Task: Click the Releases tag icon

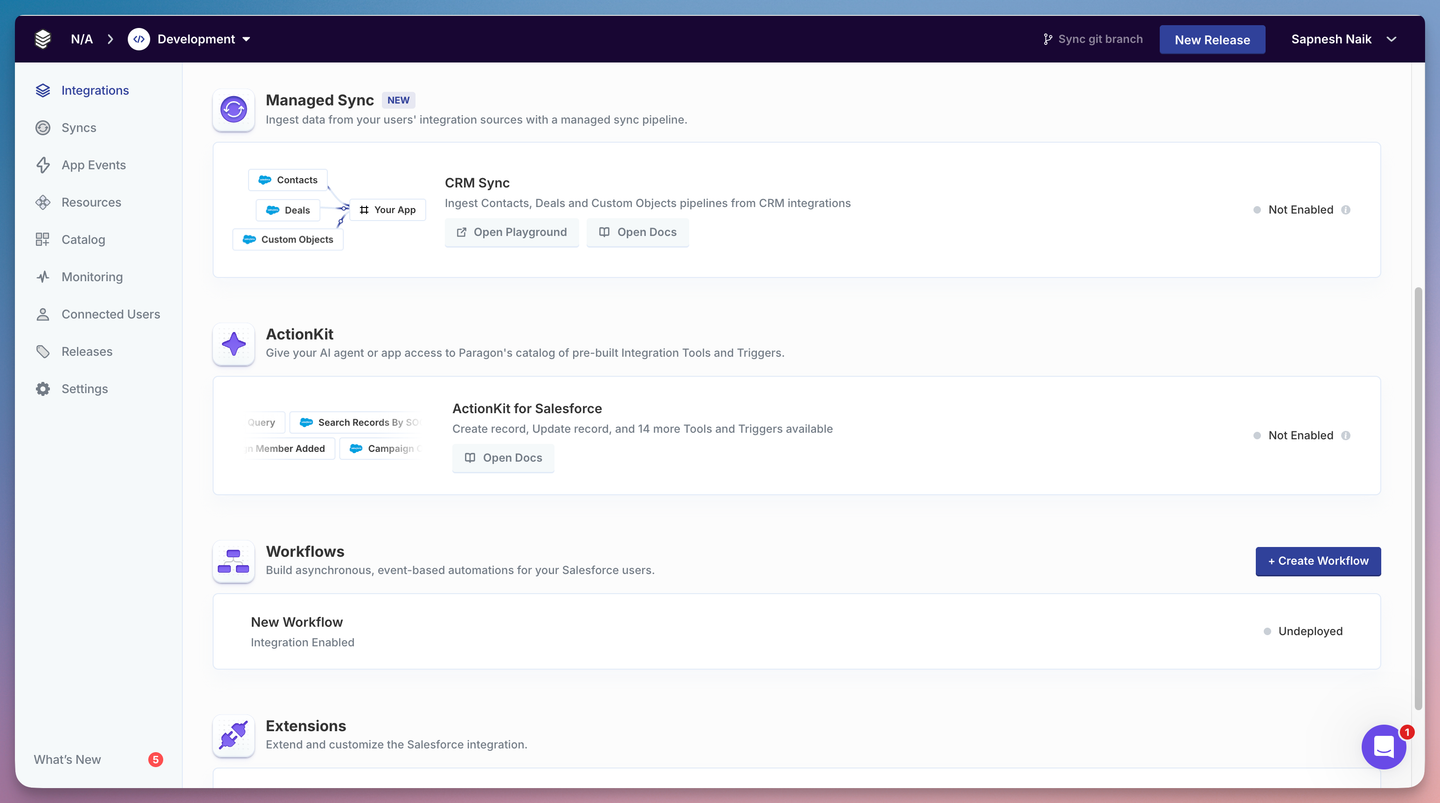Action: click(x=43, y=352)
